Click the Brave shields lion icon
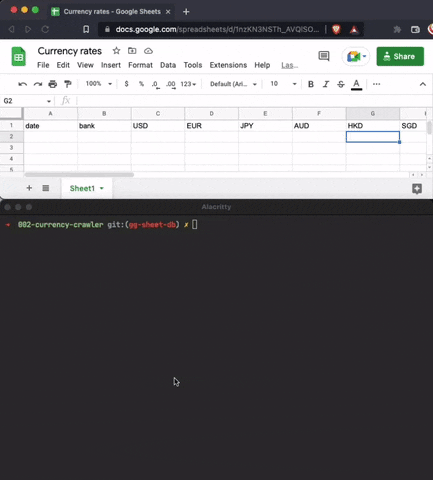This screenshot has width=433, height=480. pyautogui.click(x=336, y=30)
